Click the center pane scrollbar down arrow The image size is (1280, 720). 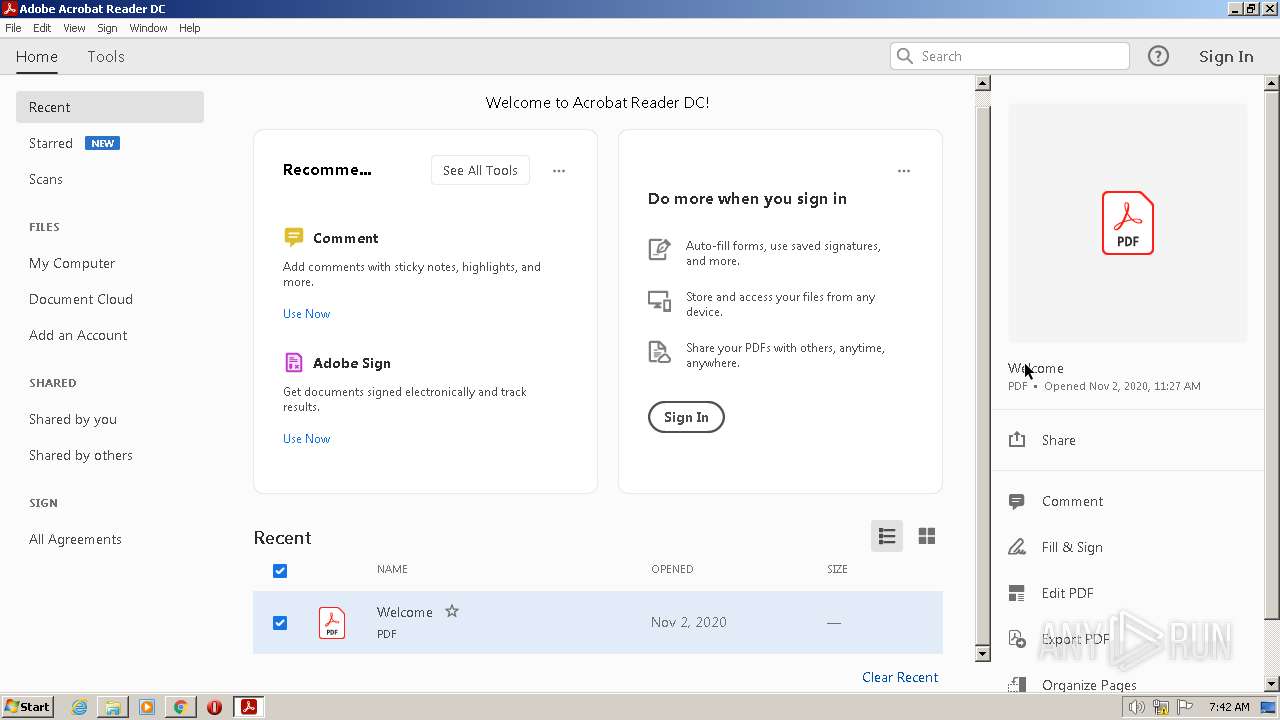click(982, 654)
